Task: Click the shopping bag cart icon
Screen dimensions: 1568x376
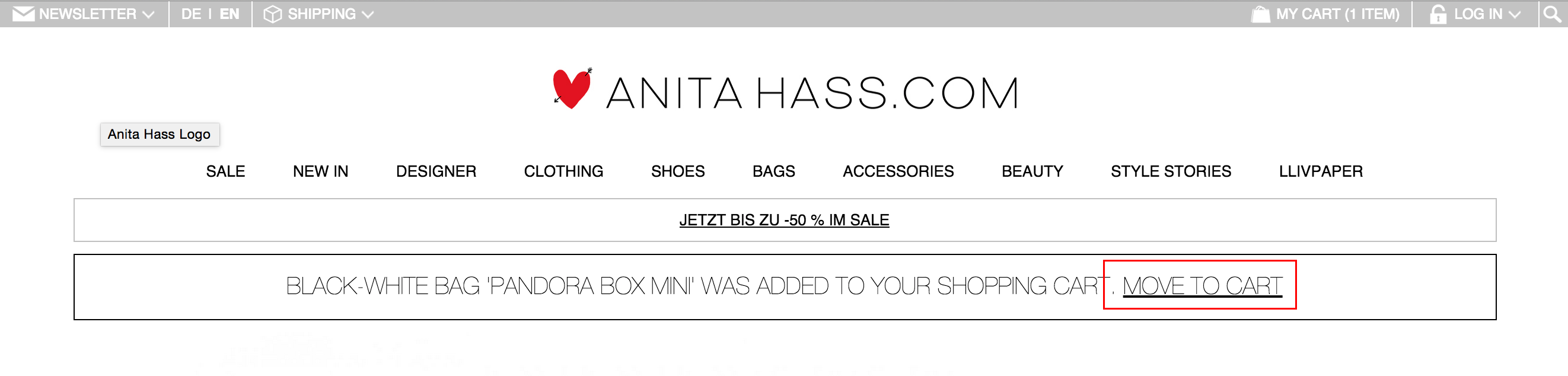Action: (1260, 14)
